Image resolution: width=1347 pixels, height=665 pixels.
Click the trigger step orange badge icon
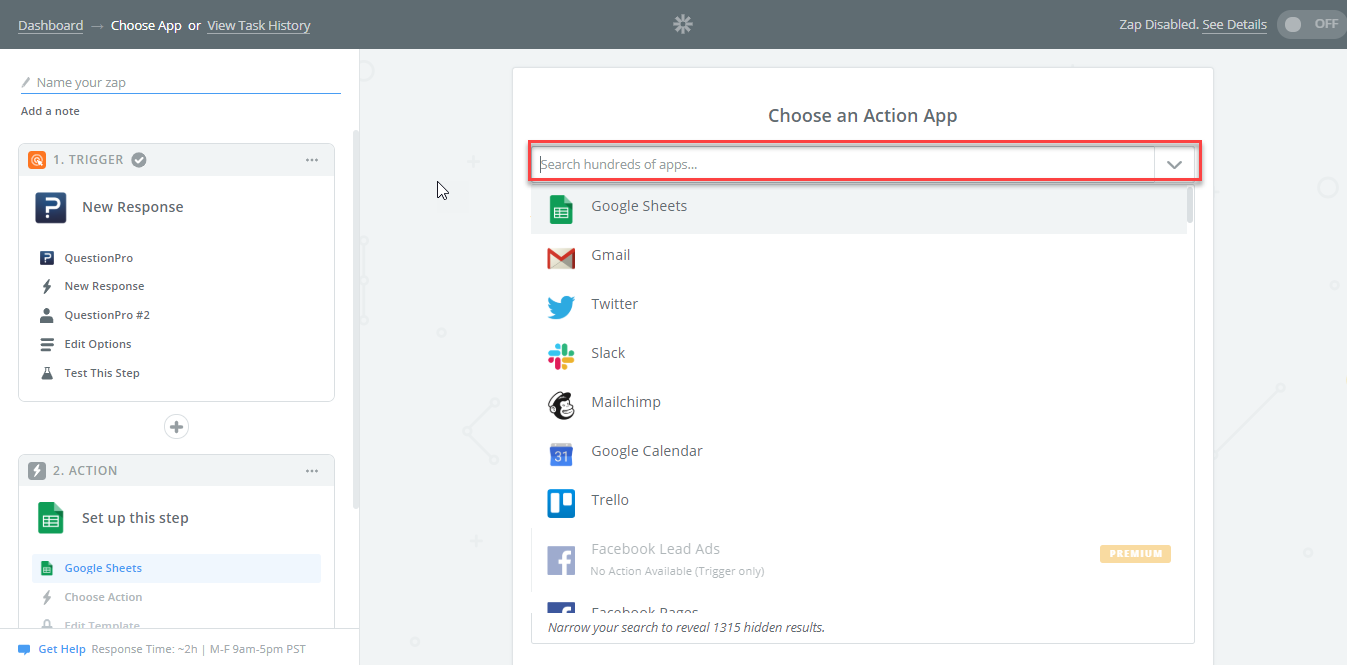point(37,160)
